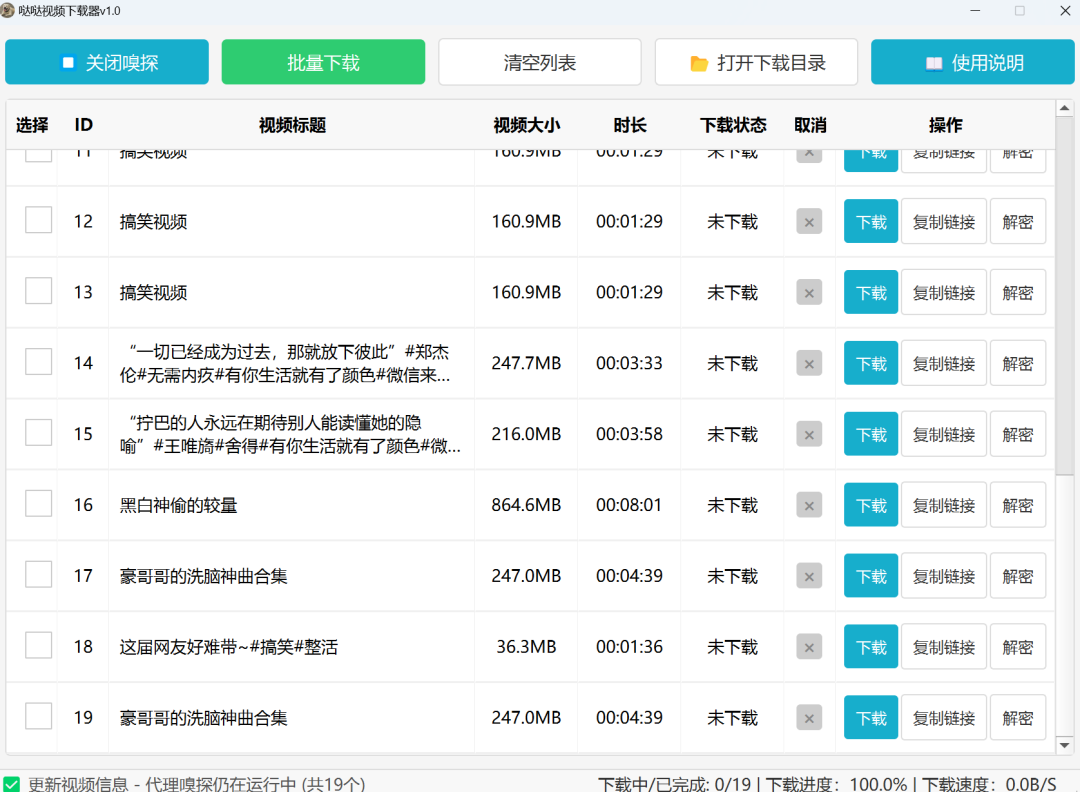
Task: Click the 时长 column header
Action: click(630, 125)
